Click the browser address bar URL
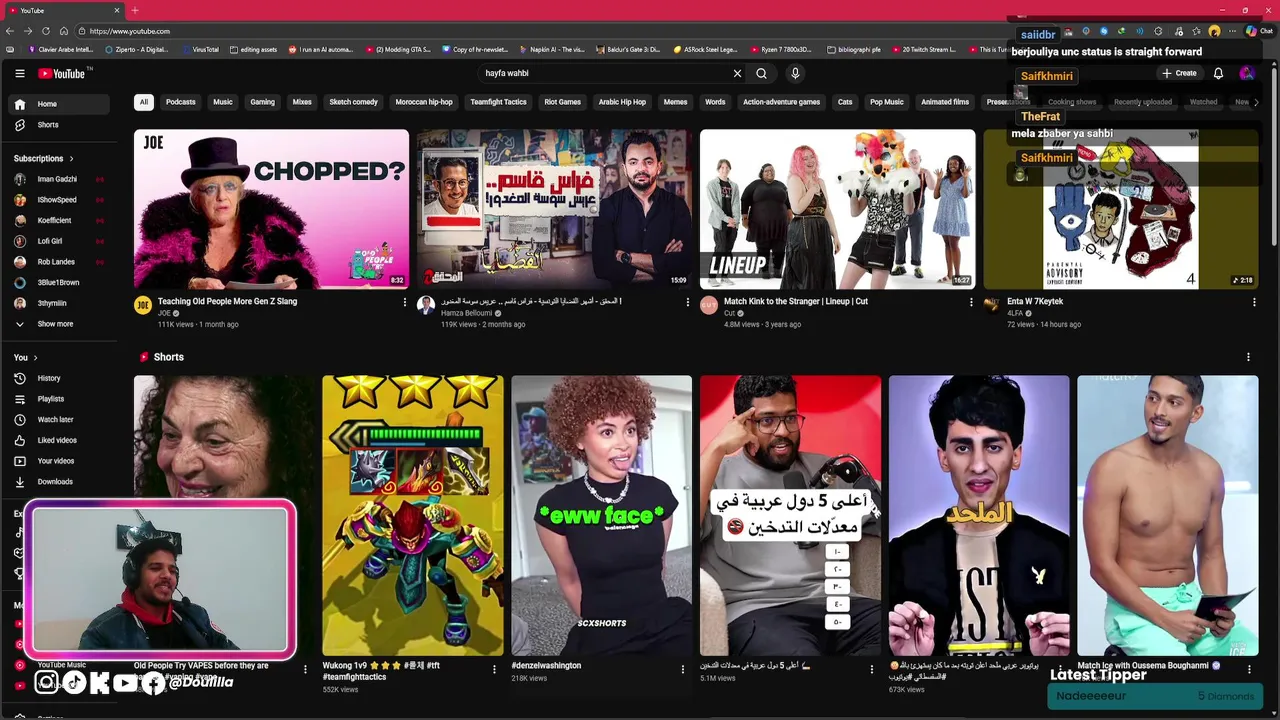1280x720 pixels. [x=129, y=31]
